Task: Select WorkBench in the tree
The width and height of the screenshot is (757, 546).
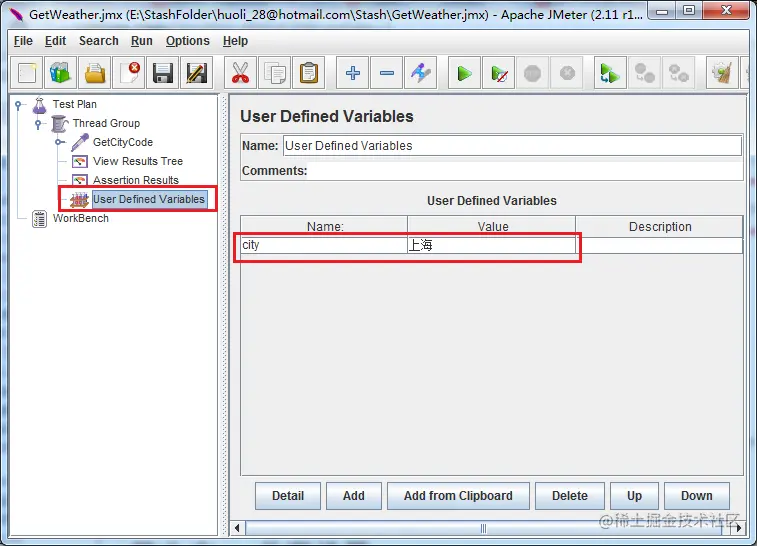Action: 81,218
